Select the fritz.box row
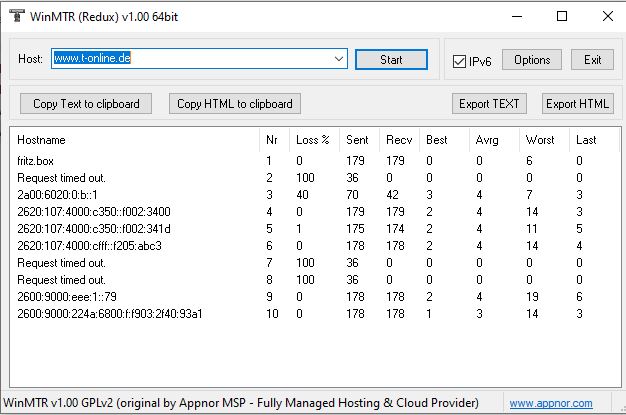The height and width of the screenshot is (415, 626). click(315, 161)
